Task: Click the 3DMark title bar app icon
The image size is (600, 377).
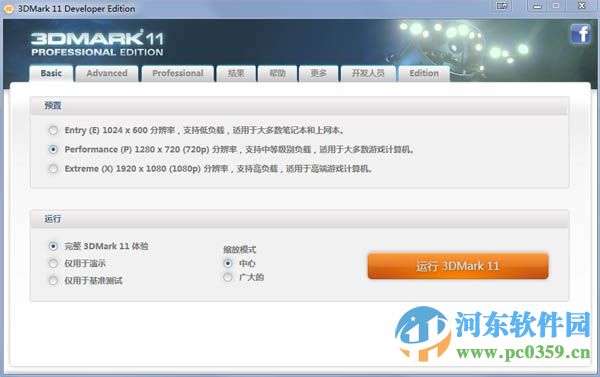Action: coord(8,8)
